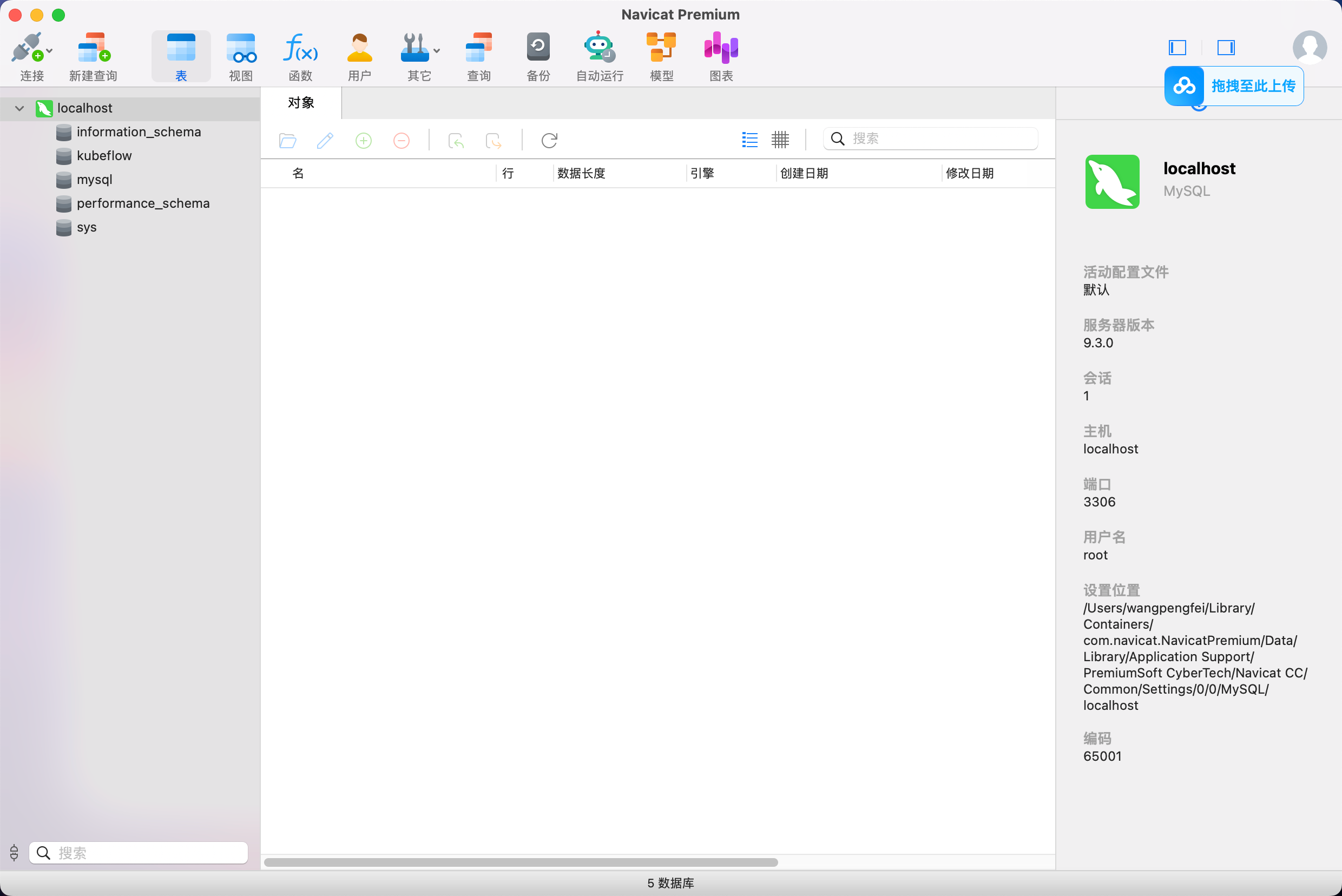The image size is (1342, 896).
Task: Toggle the right info panel visibility
Action: click(x=1226, y=48)
